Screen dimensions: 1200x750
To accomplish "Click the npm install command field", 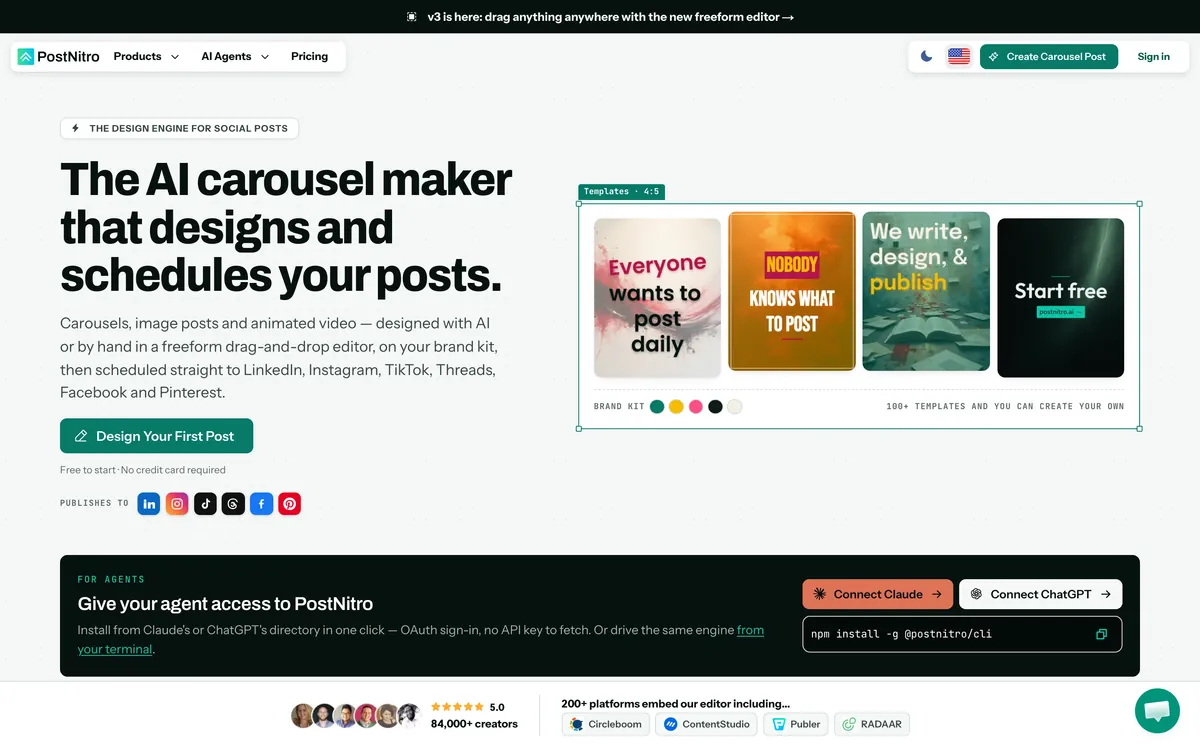I will (962, 634).
